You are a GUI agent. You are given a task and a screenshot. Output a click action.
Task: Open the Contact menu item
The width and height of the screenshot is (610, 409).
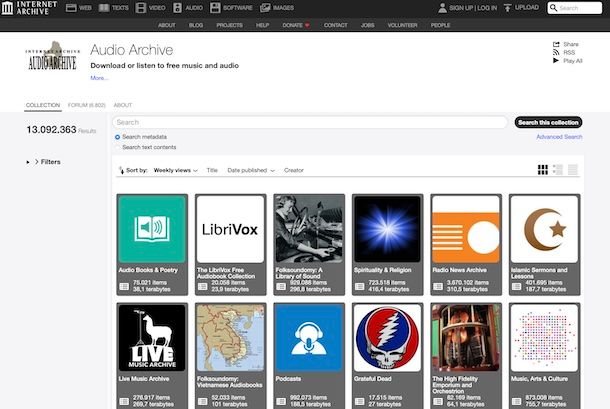click(335, 25)
